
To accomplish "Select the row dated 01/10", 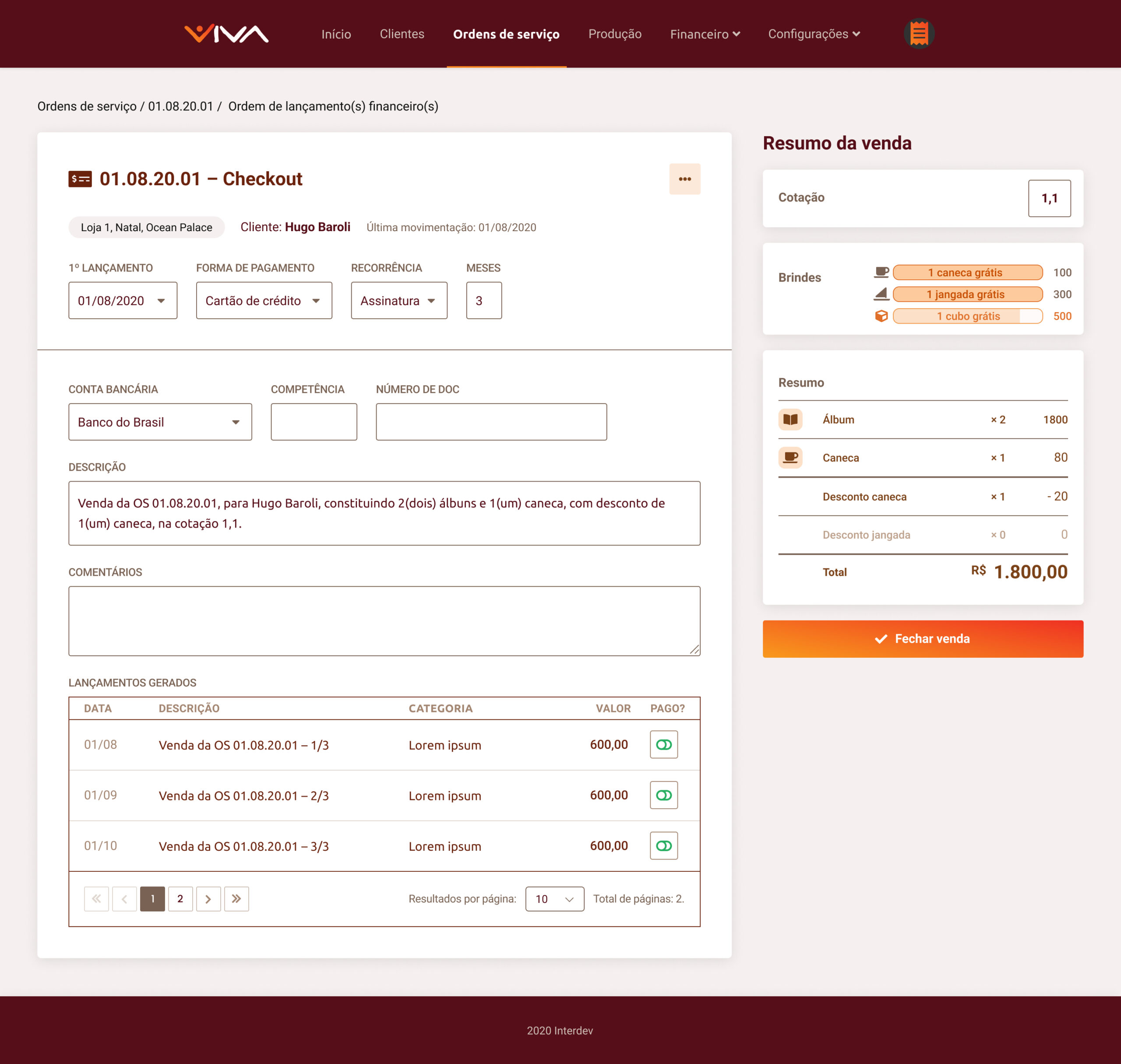I will 384,846.
